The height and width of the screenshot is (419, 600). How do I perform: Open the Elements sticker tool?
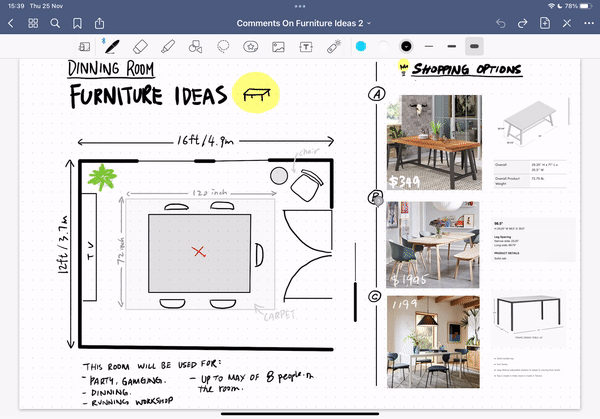point(251,46)
